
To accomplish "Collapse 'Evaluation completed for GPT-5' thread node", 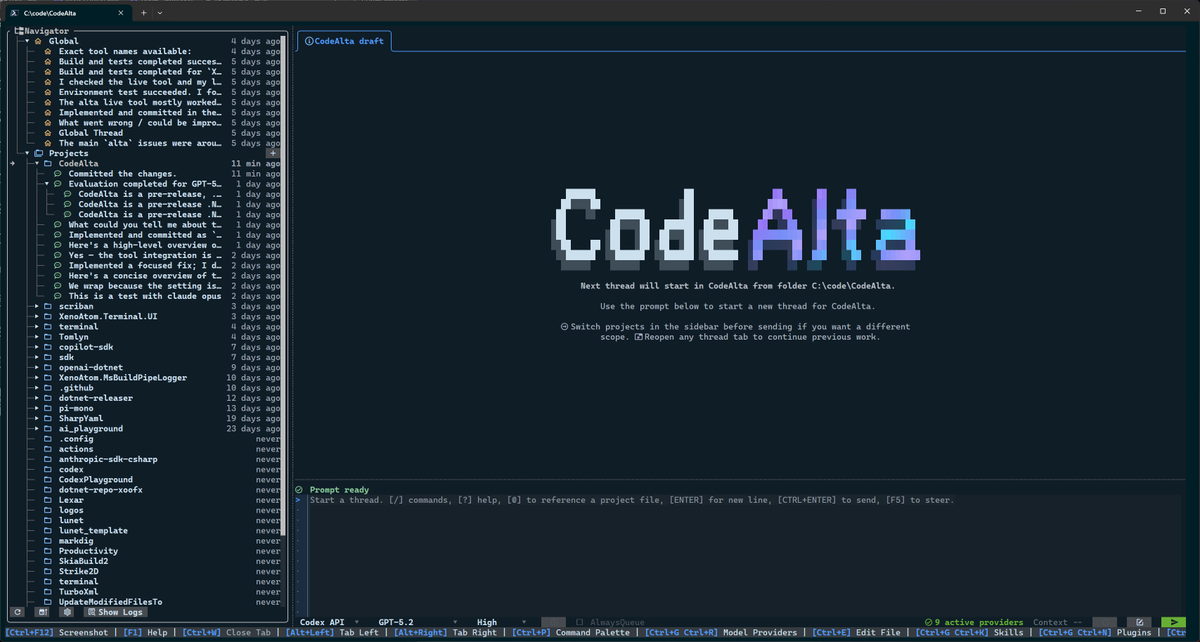I will [x=47, y=184].
